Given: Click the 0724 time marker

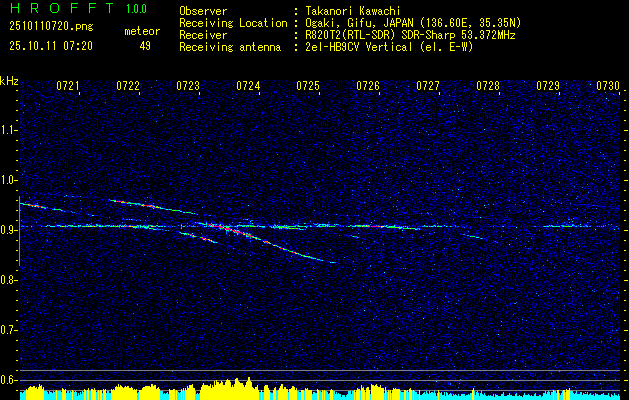Looking at the screenshot, I should [x=248, y=86].
